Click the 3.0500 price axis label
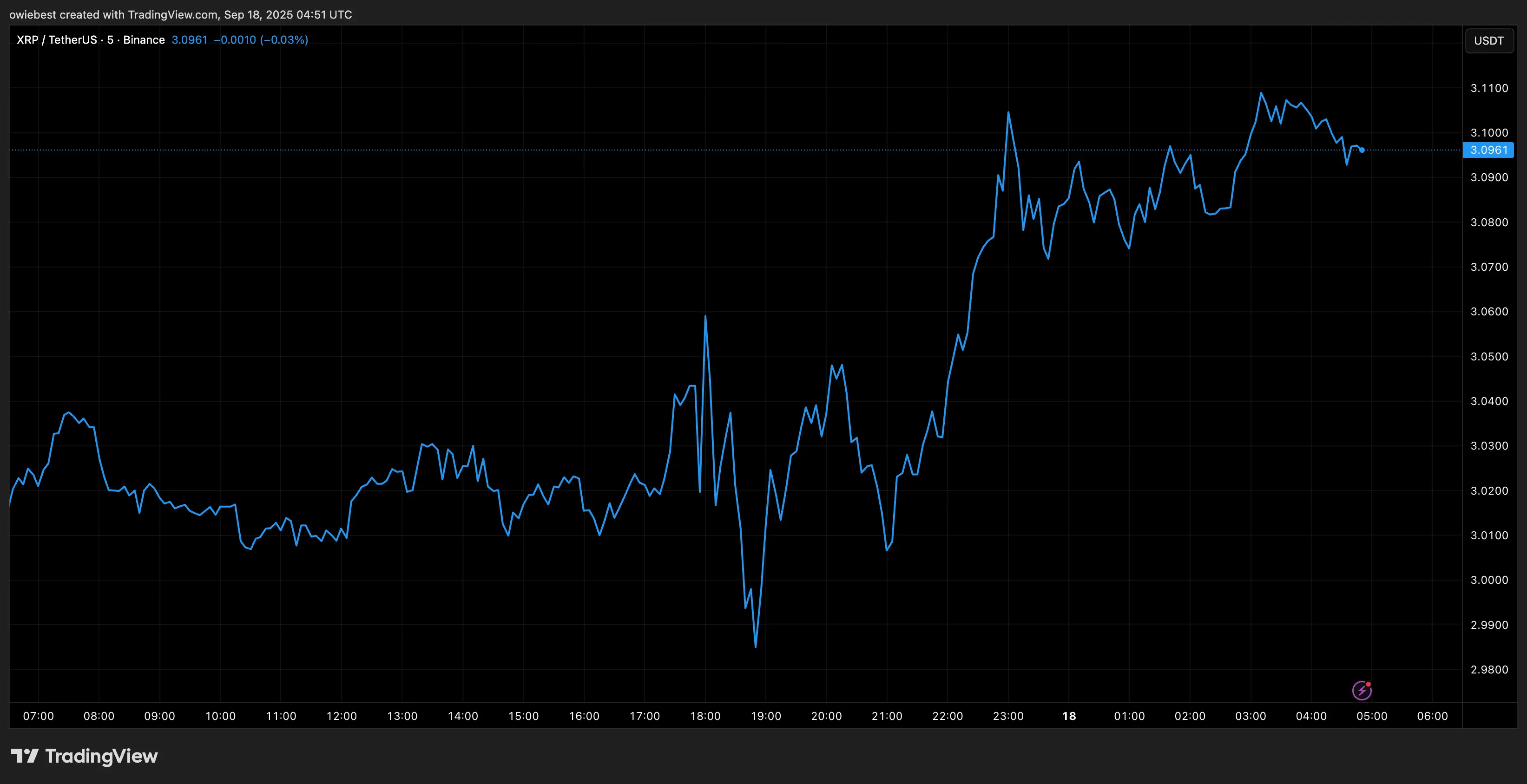The height and width of the screenshot is (784, 1527). click(1489, 356)
